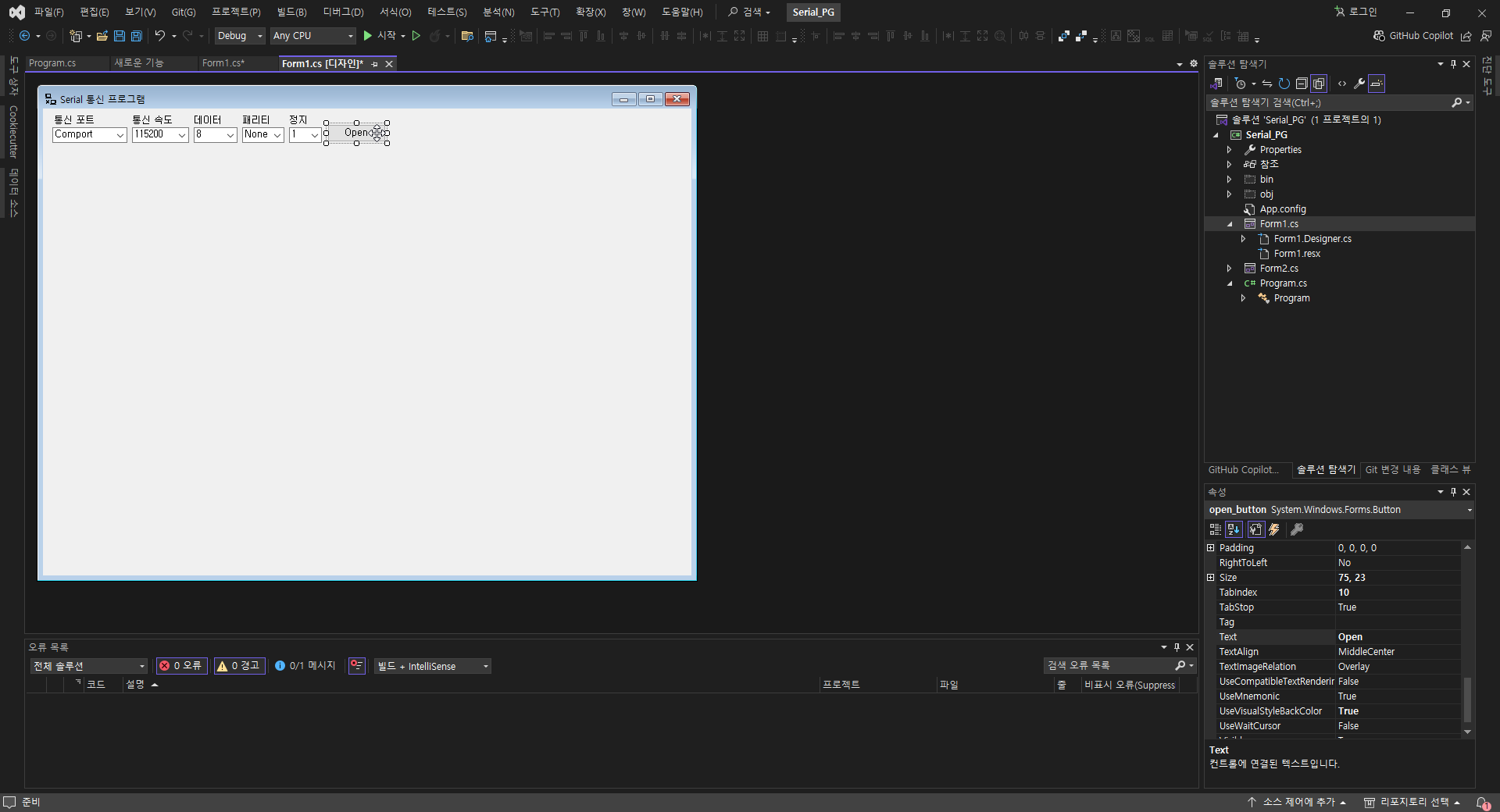This screenshot has width=1500, height=812.
Task: Toggle the Properties view button in Properties panel
Action: click(1255, 529)
